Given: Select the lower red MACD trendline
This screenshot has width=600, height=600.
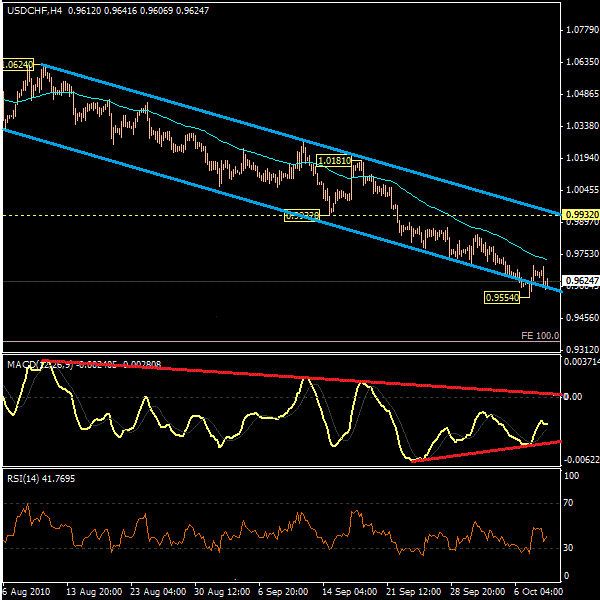Looking at the screenshot, I should tap(486, 452).
